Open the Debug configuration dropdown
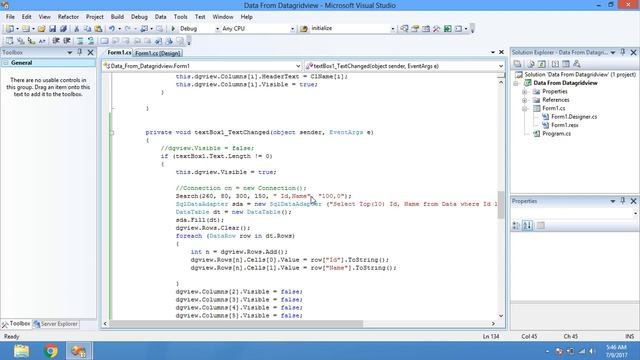Image resolution: width=640 pixels, height=360 pixels. click(x=217, y=29)
